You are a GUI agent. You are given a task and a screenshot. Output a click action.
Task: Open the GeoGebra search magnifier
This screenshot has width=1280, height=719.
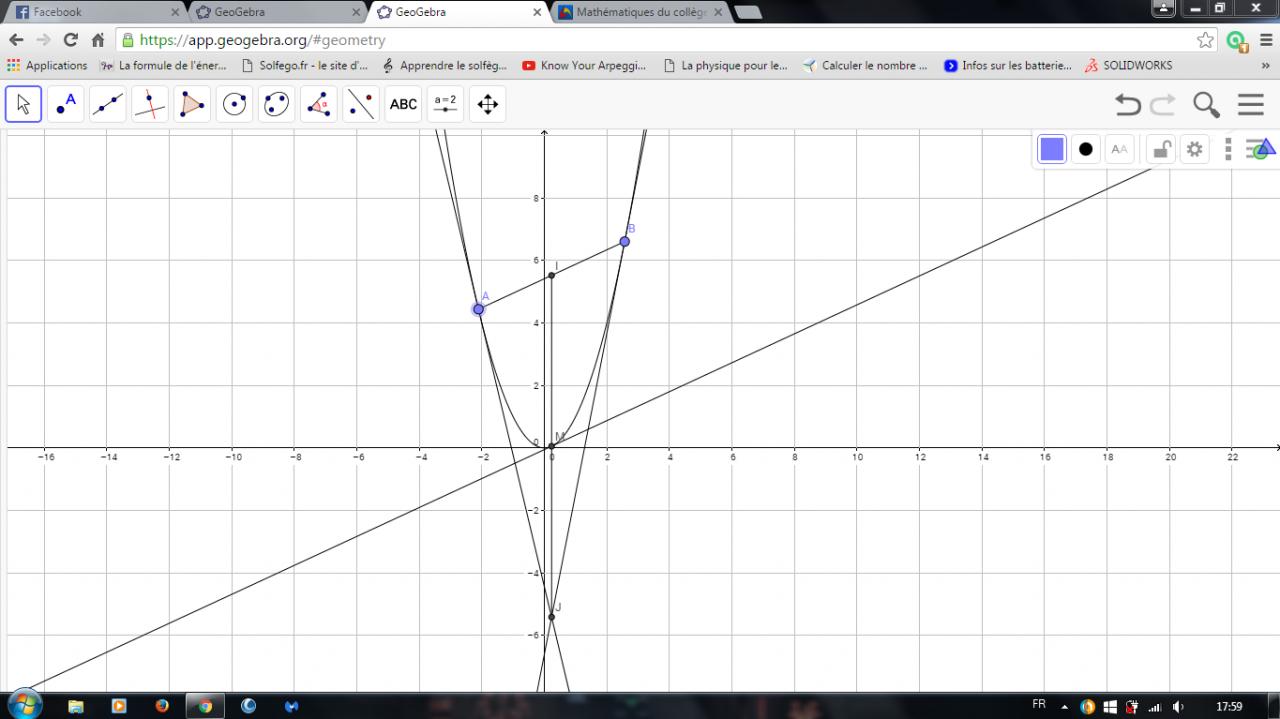coord(1207,104)
